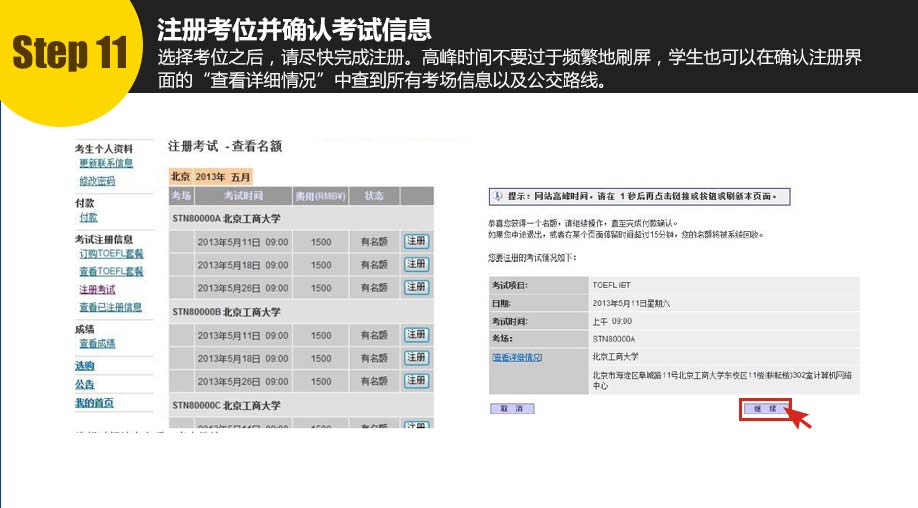Click the 付款 link under the 付款 heading
Viewport: 918px width, 508px height.
pos(88,217)
